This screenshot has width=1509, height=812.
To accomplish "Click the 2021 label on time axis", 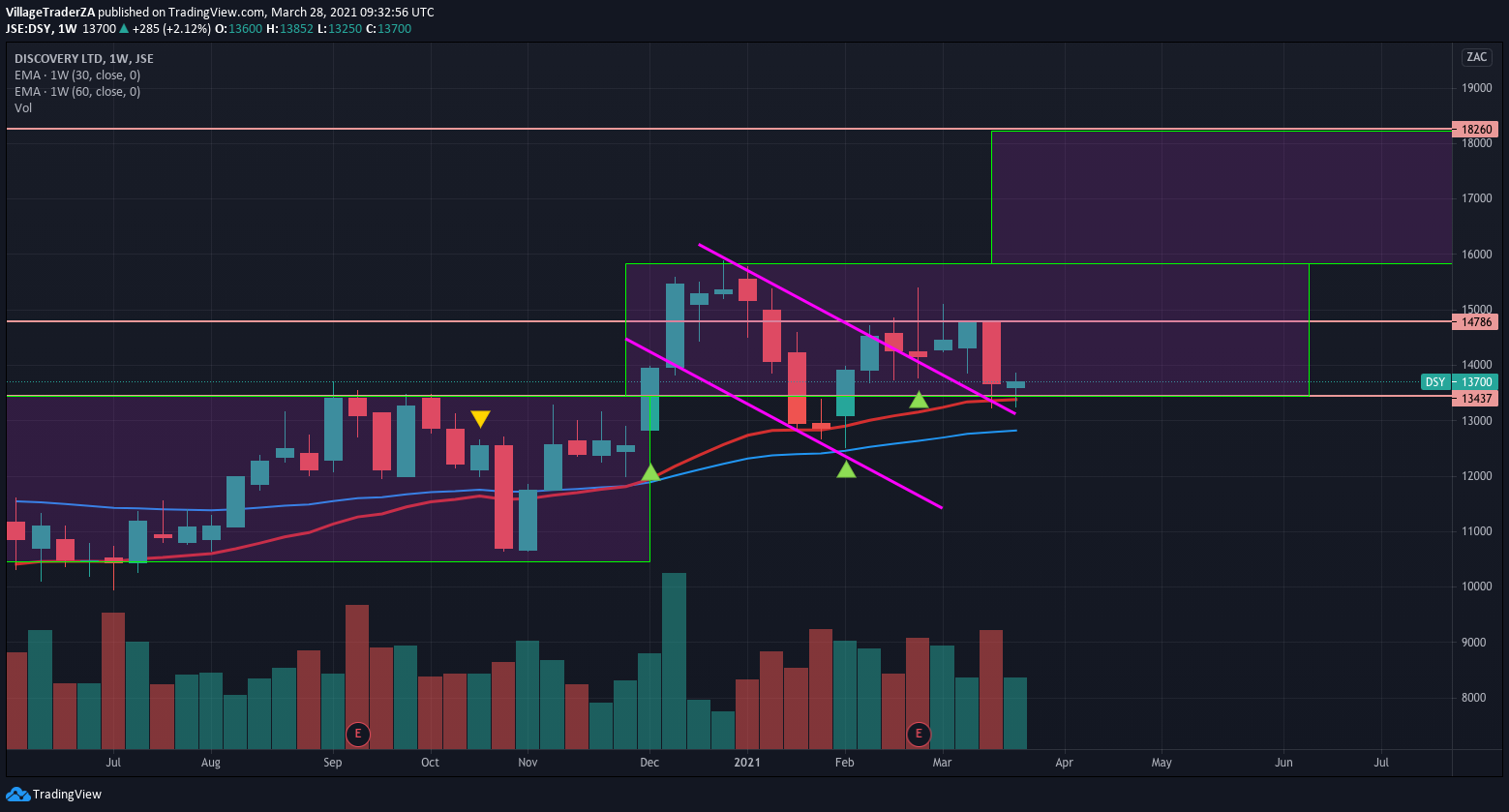I will point(746,763).
